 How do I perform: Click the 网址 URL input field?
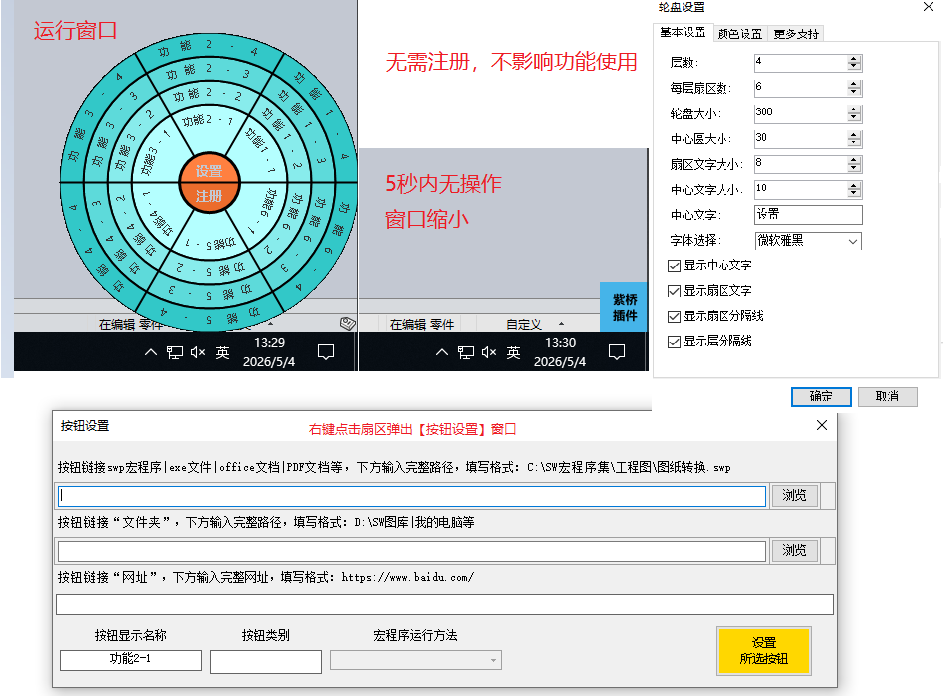click(x=445, y=604)
